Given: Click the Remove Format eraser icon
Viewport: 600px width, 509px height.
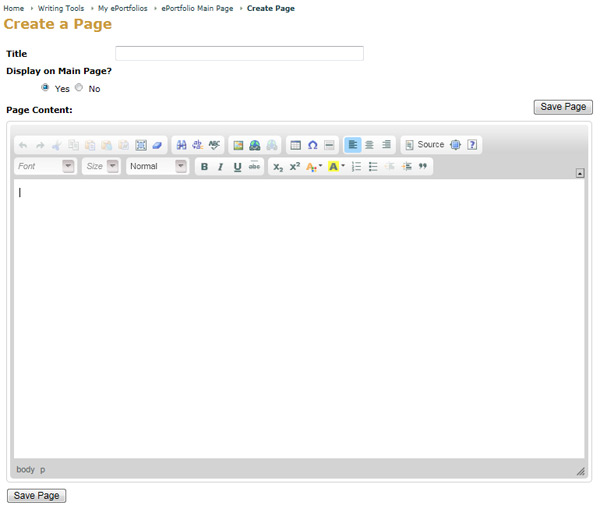Looking at the screenshot, I should point(157,145).
